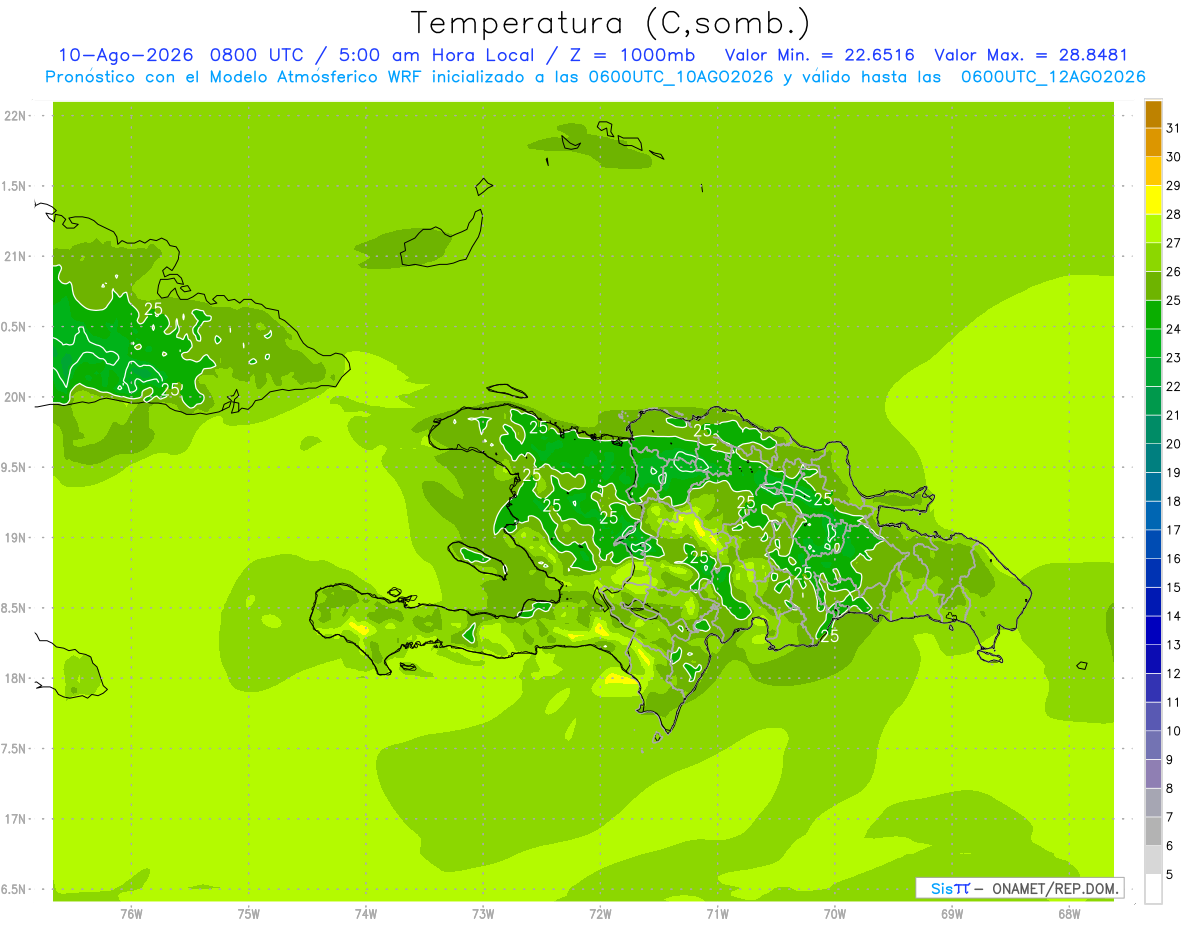The width and height of the screenshot is (1200, 927).
Task: Click the green 24 degree legend swatch
Action: click(1153, 315)
